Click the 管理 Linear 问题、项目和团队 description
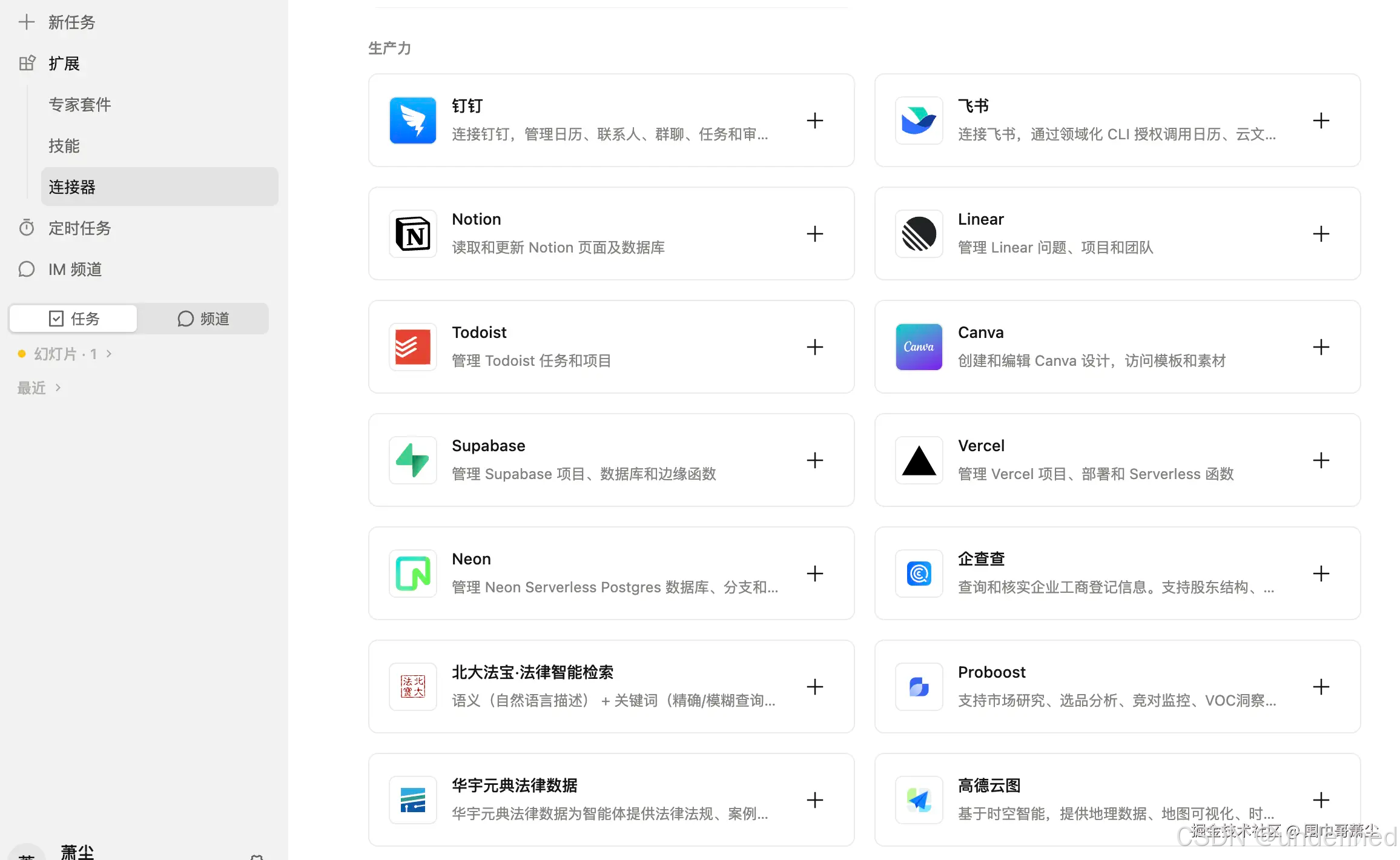Screen dimensions: 1400x860 [x=1055, y=248]
